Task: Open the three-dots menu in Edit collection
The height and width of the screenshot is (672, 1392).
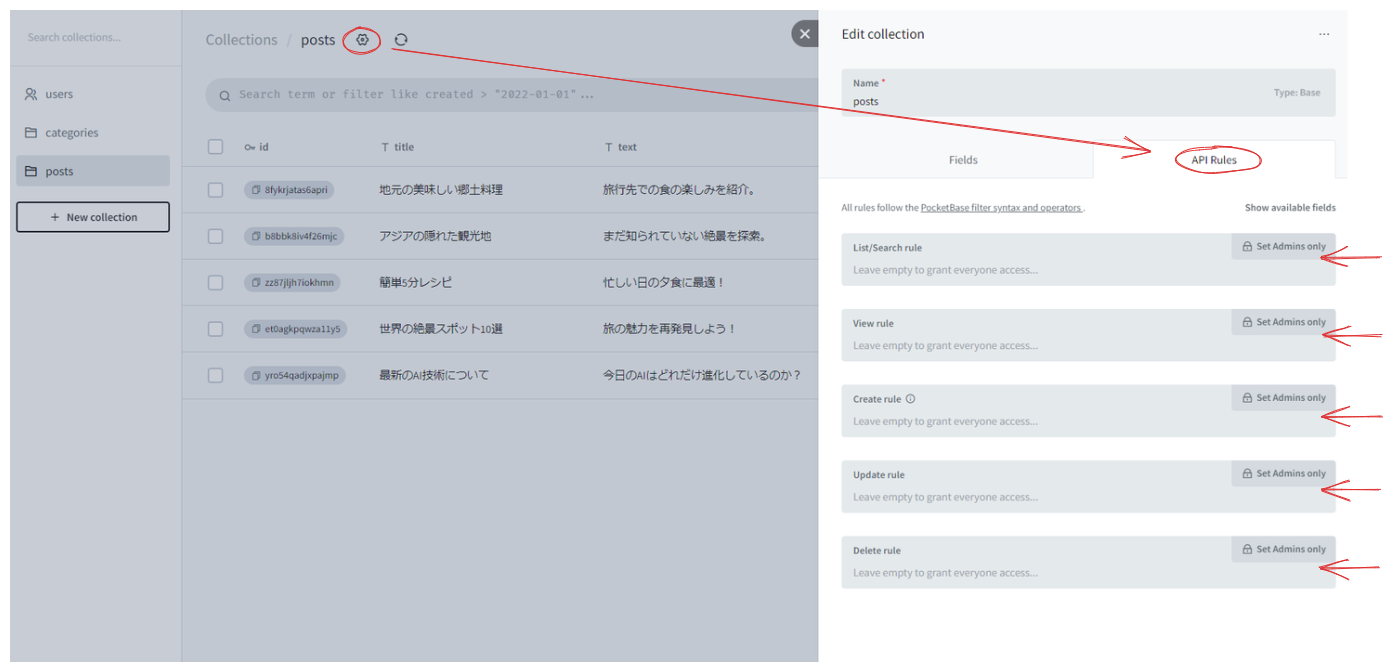Action: [x=1324, y=34]
